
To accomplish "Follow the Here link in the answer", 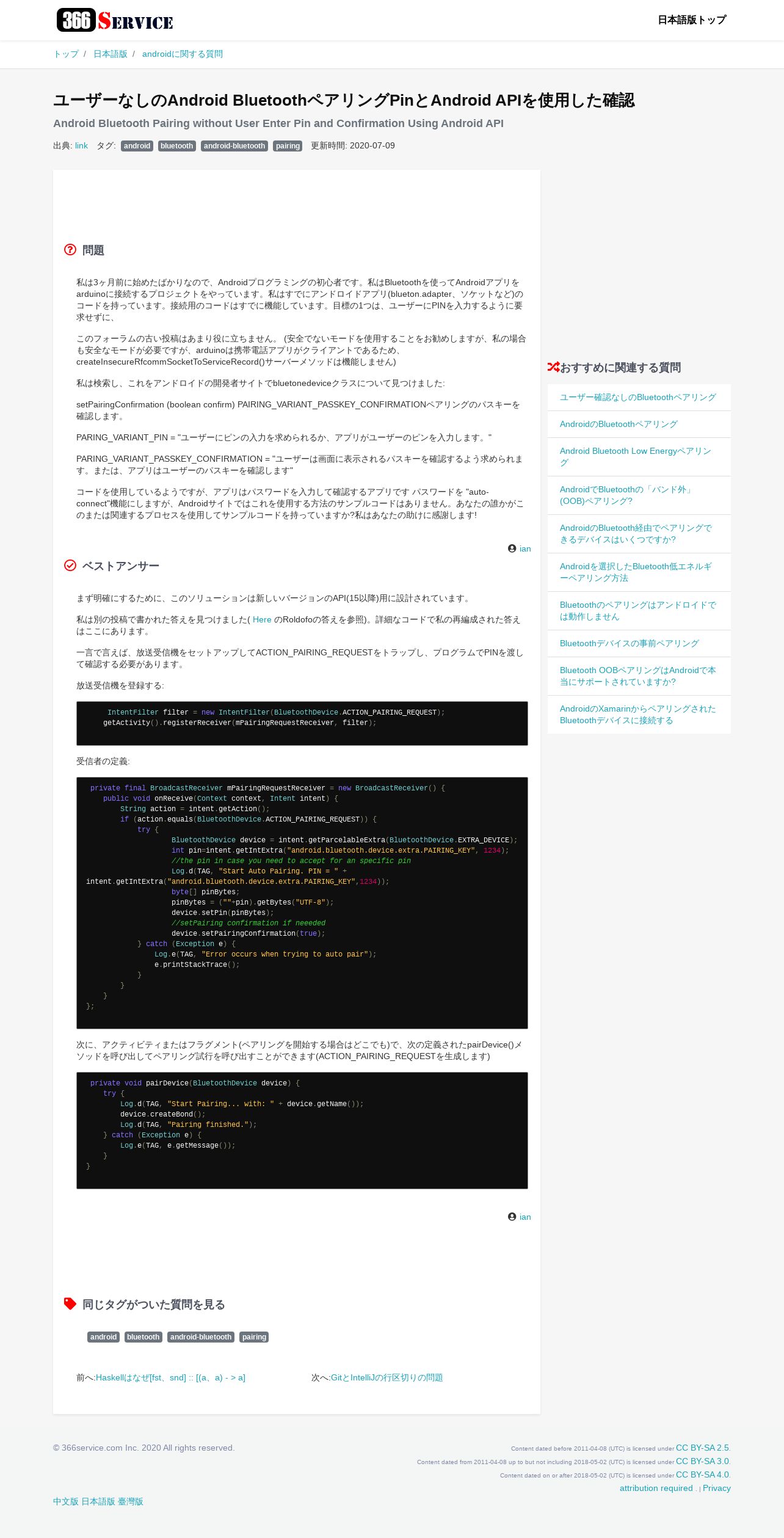I will point(262,619).
